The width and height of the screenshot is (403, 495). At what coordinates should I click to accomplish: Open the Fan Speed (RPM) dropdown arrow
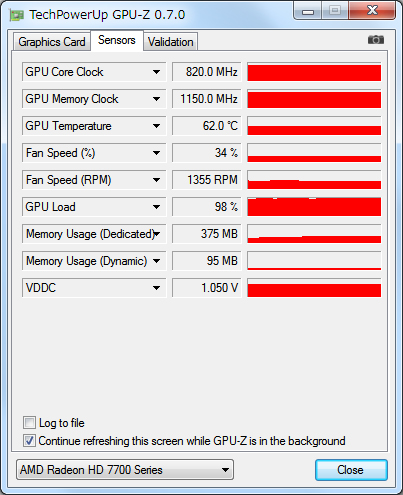tap(156, 180)
